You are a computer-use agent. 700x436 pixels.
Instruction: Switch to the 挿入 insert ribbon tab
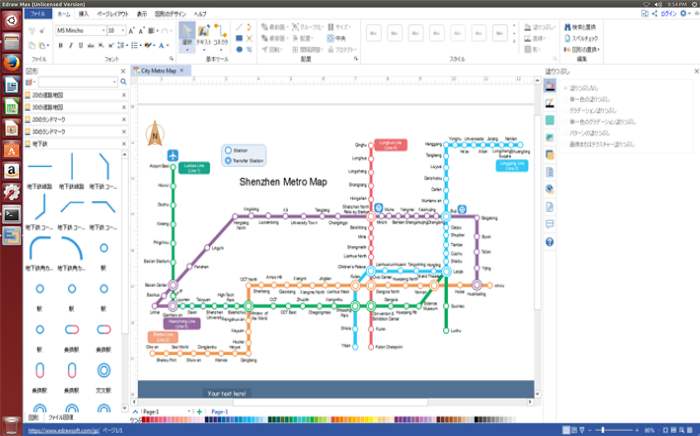pyautogui.click(x=83, y=14)
